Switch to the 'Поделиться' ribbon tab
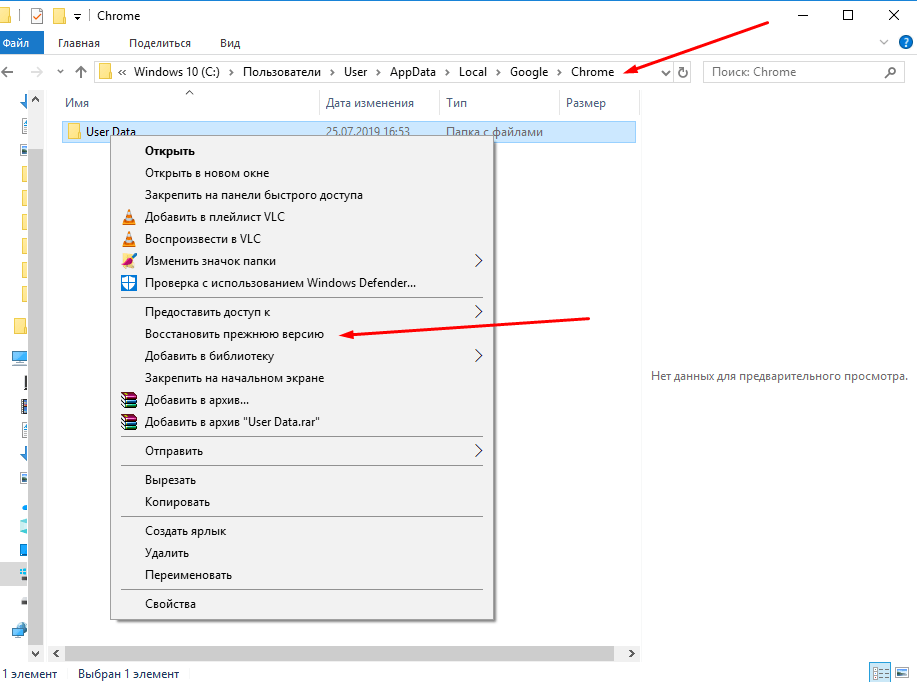The height and width of the screenshot is (682, 917). coord(160,43)
